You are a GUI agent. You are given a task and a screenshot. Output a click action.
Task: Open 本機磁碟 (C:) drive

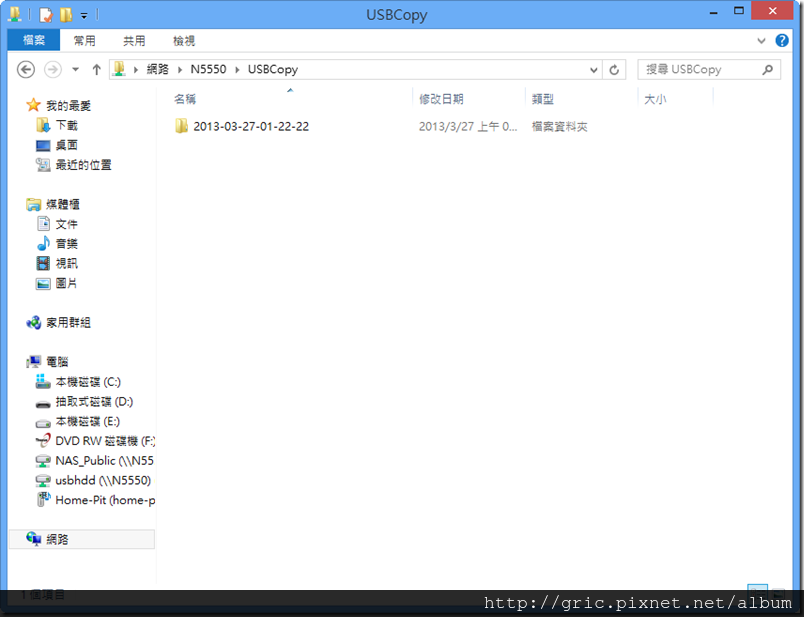click(x=88, y=382)
